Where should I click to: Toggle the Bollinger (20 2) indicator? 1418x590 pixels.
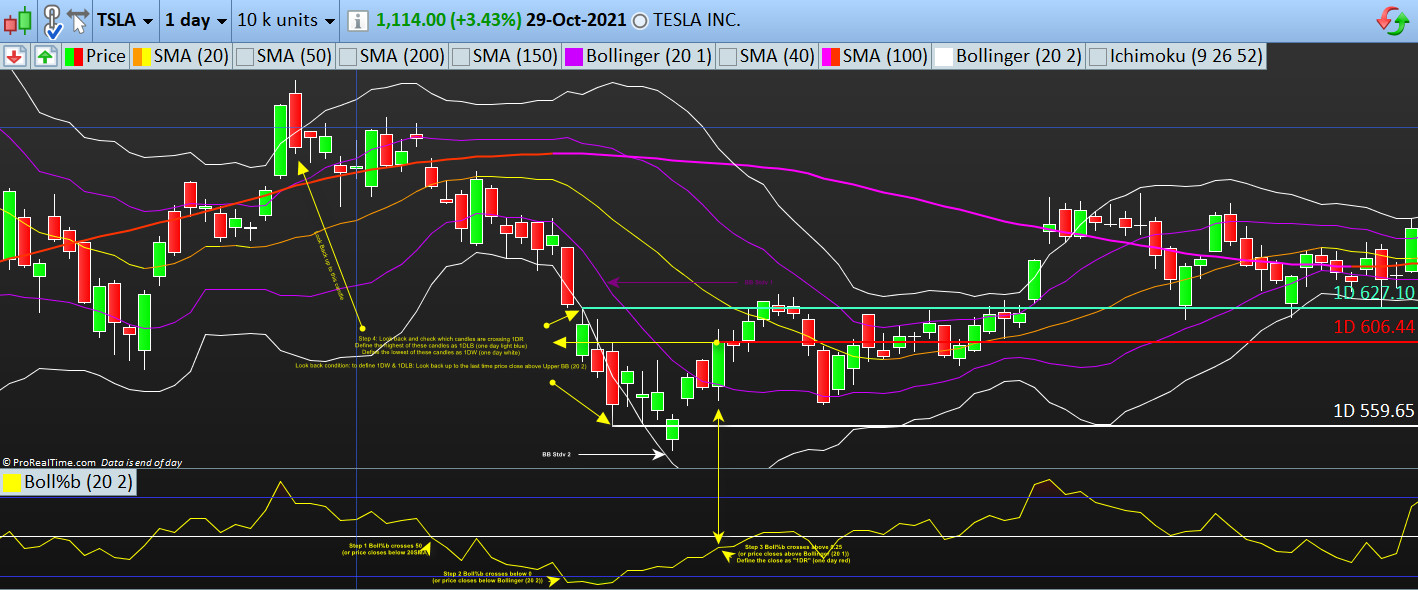point(1008,56)
